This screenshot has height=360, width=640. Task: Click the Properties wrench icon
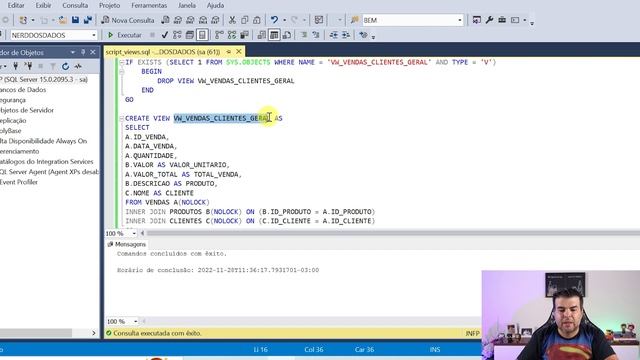point(489,20)
